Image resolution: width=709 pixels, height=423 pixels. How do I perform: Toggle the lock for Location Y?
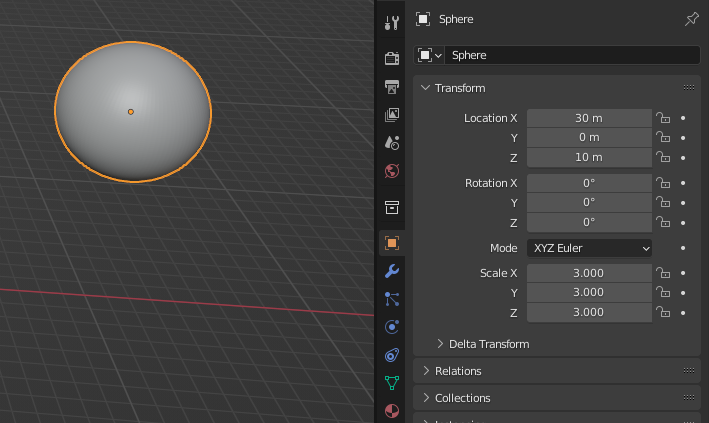point(663,138)
